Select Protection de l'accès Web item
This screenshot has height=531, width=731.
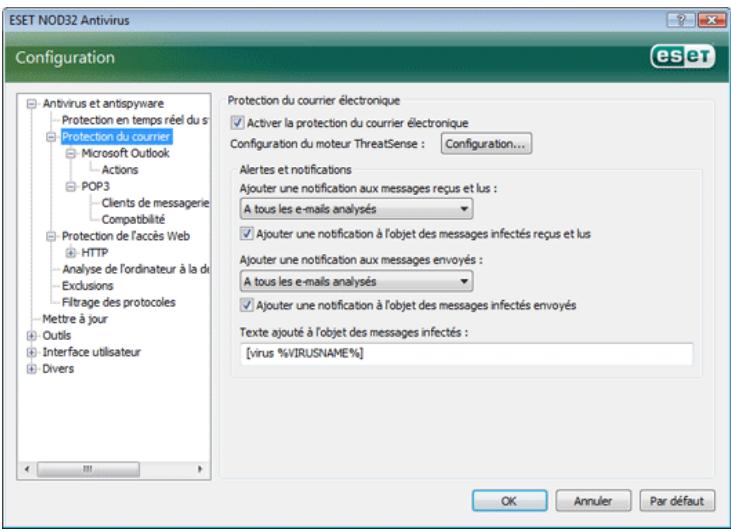[126, 236]
